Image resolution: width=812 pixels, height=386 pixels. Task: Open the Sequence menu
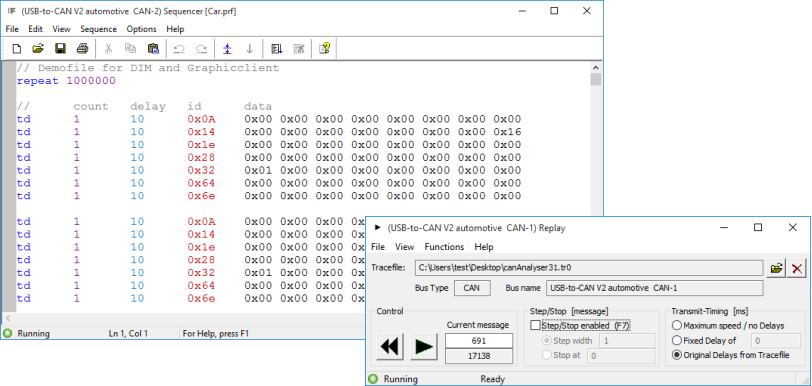[x=98, y=29]
